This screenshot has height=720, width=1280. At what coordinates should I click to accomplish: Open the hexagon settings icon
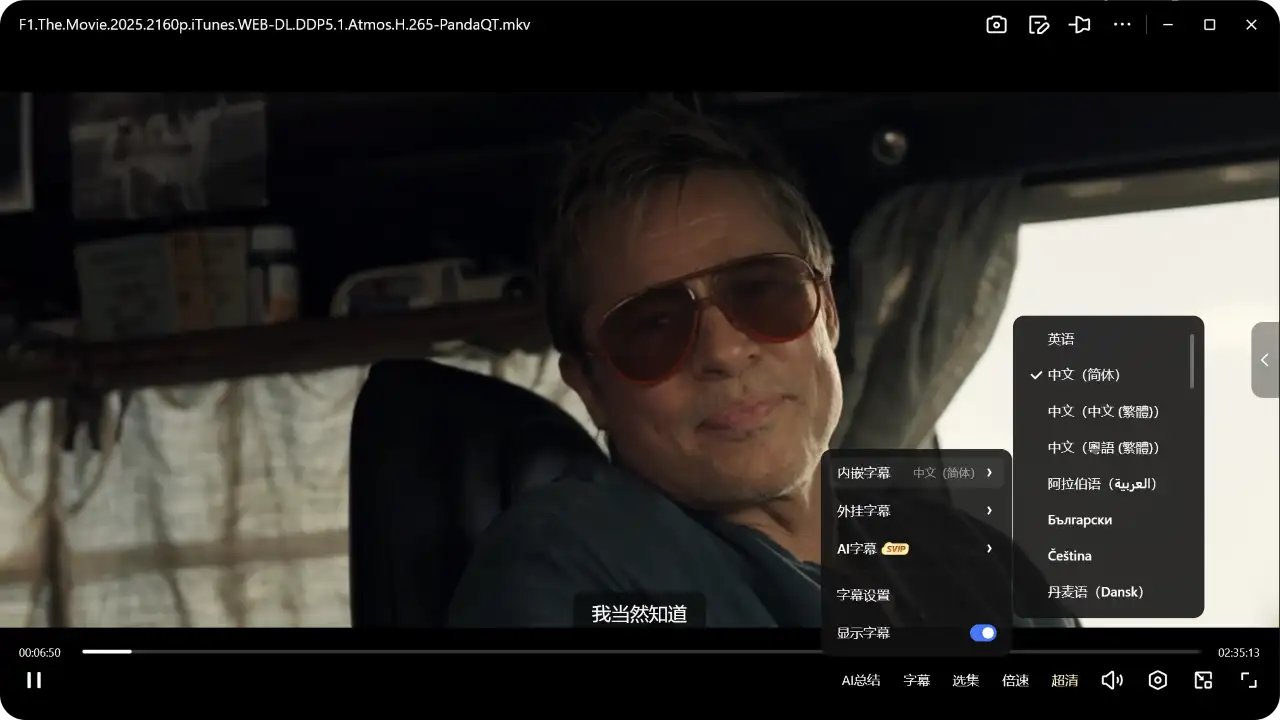coord(1157,680)
